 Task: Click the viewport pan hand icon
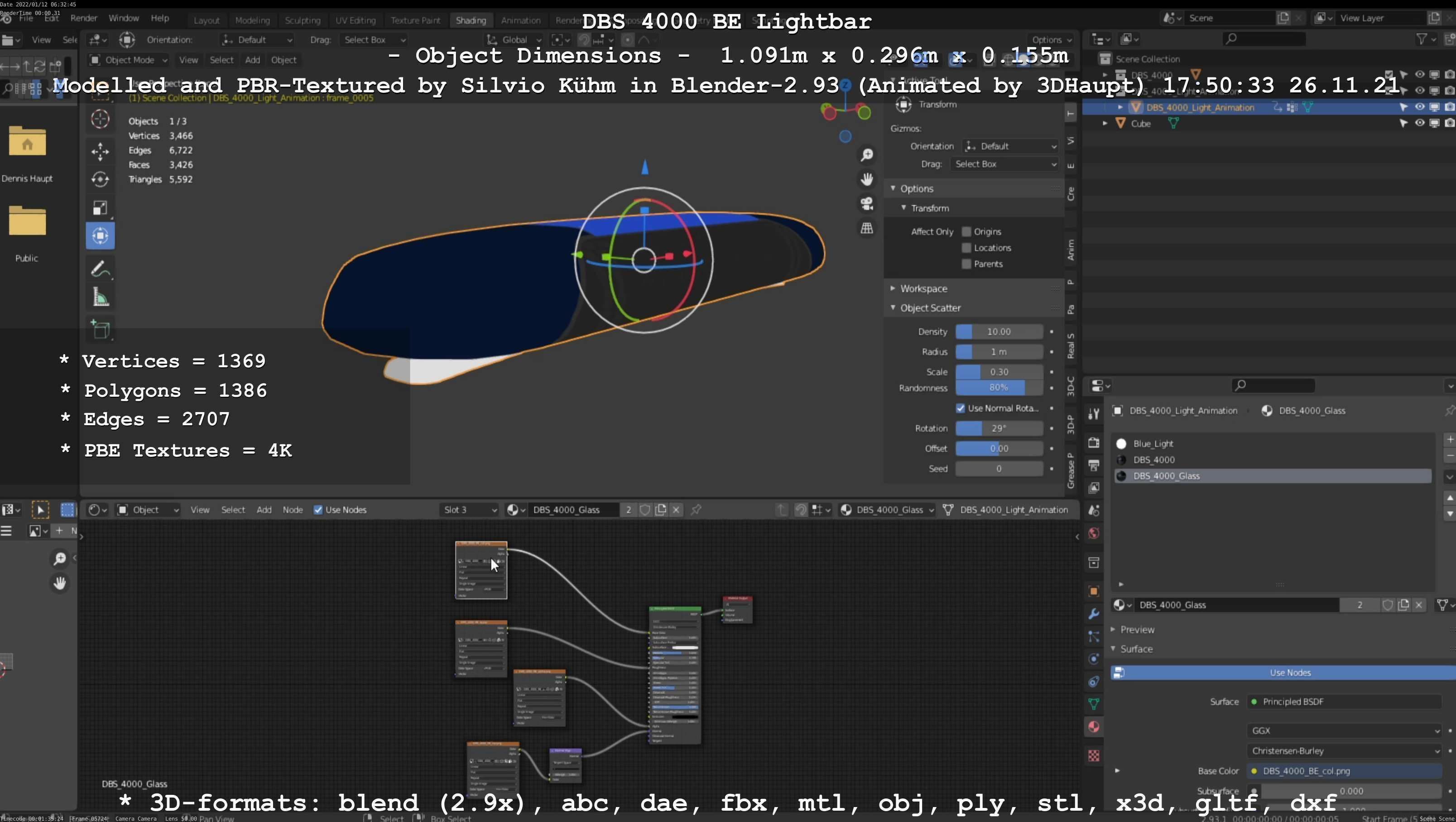tap(866, 179)
